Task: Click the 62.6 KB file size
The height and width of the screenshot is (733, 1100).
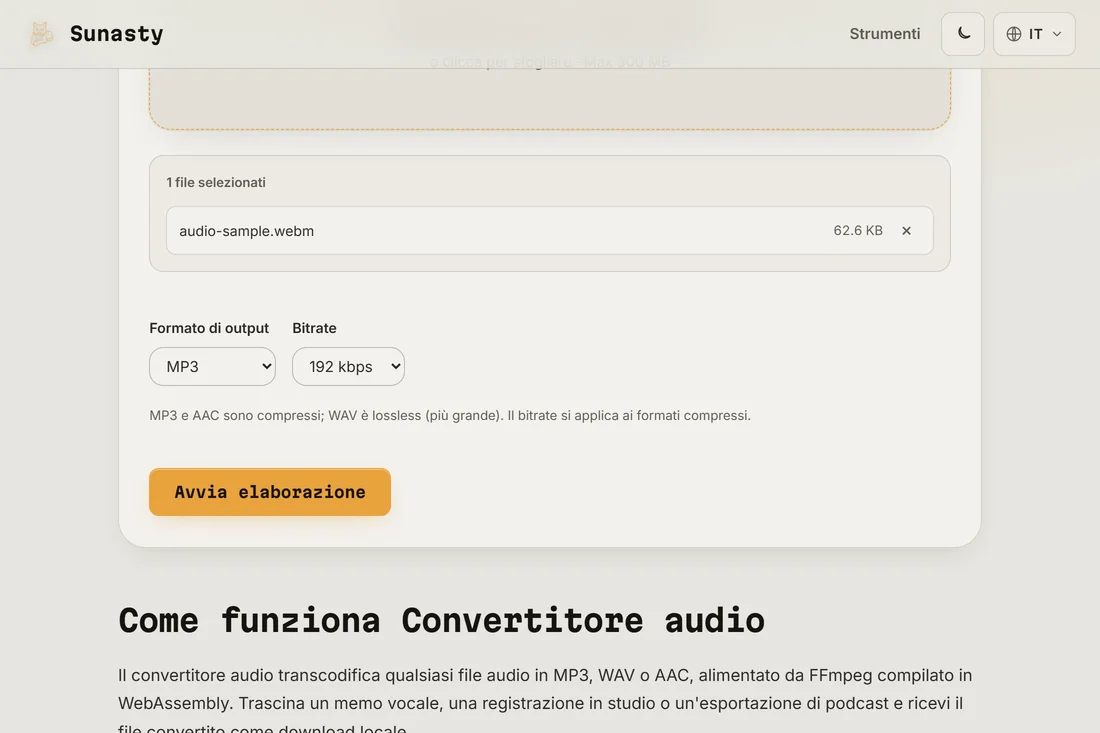Action: (857, 231)
